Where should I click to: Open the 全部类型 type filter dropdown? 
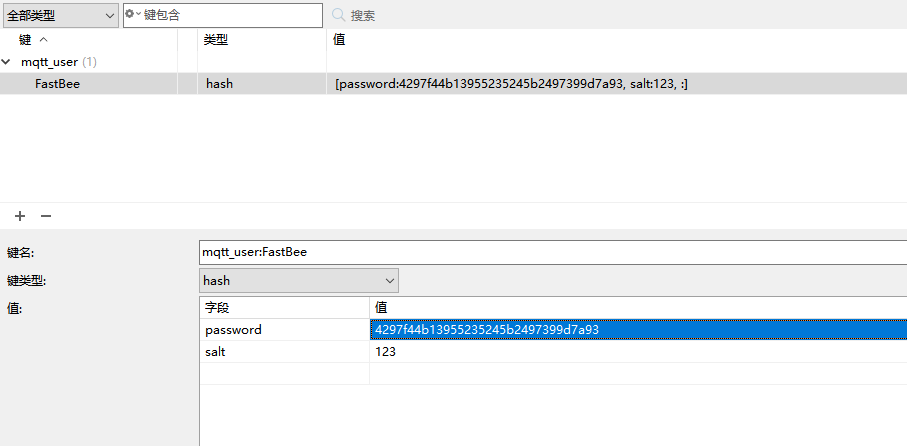61,16
